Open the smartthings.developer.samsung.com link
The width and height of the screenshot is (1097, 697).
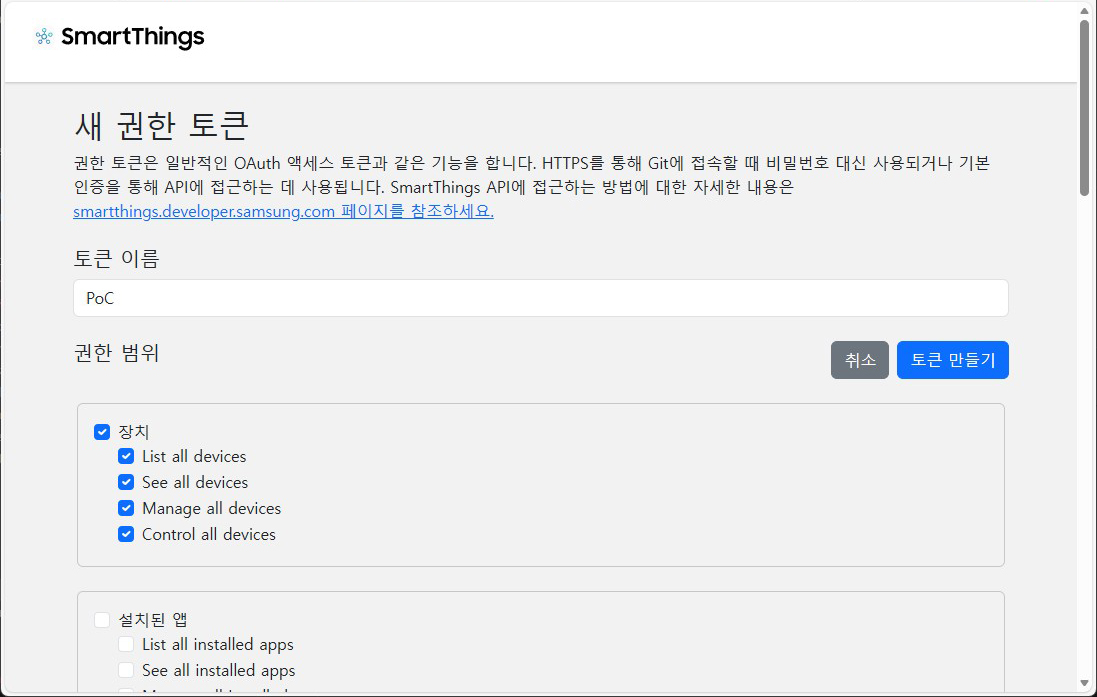pyautogui.click(x=282, y=211)
